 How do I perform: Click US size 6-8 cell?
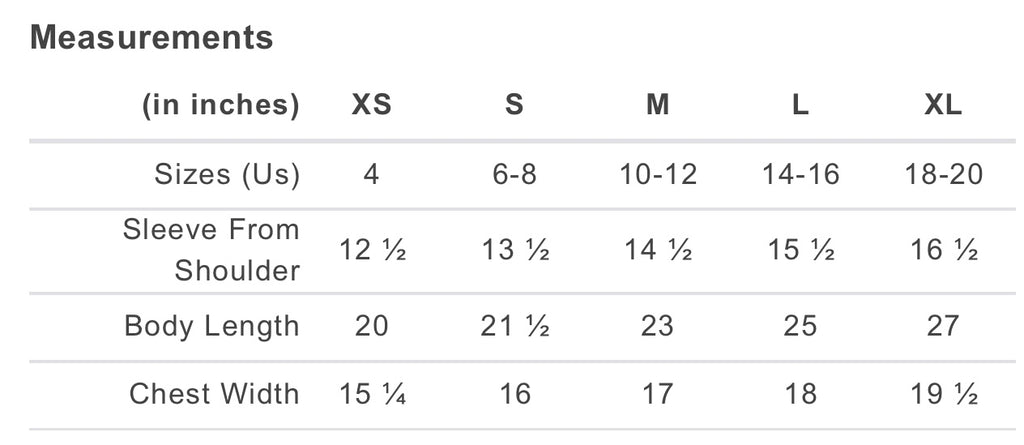pyautogui.click(x=514, y=175)
